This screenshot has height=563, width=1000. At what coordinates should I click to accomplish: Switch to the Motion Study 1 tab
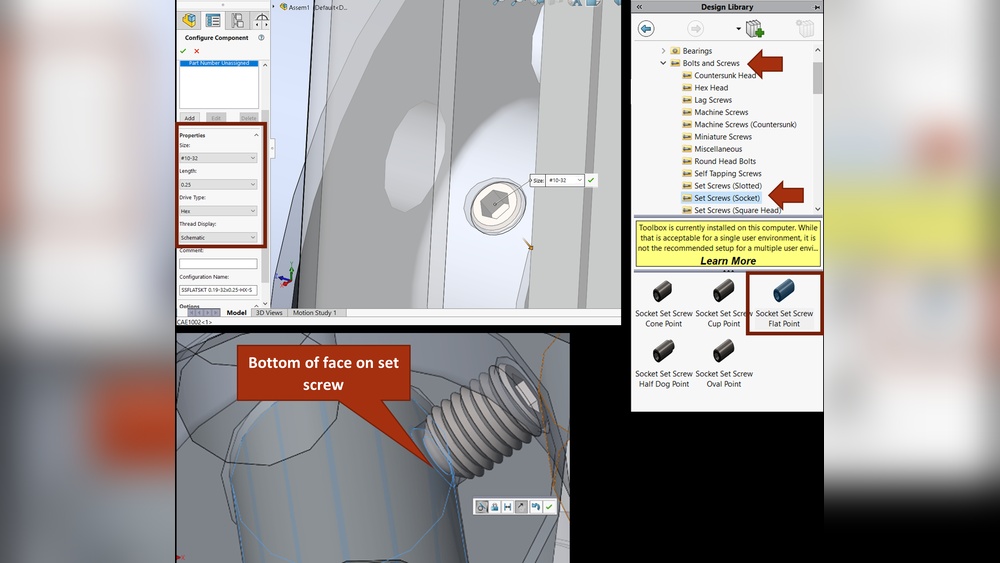(314, 312)
